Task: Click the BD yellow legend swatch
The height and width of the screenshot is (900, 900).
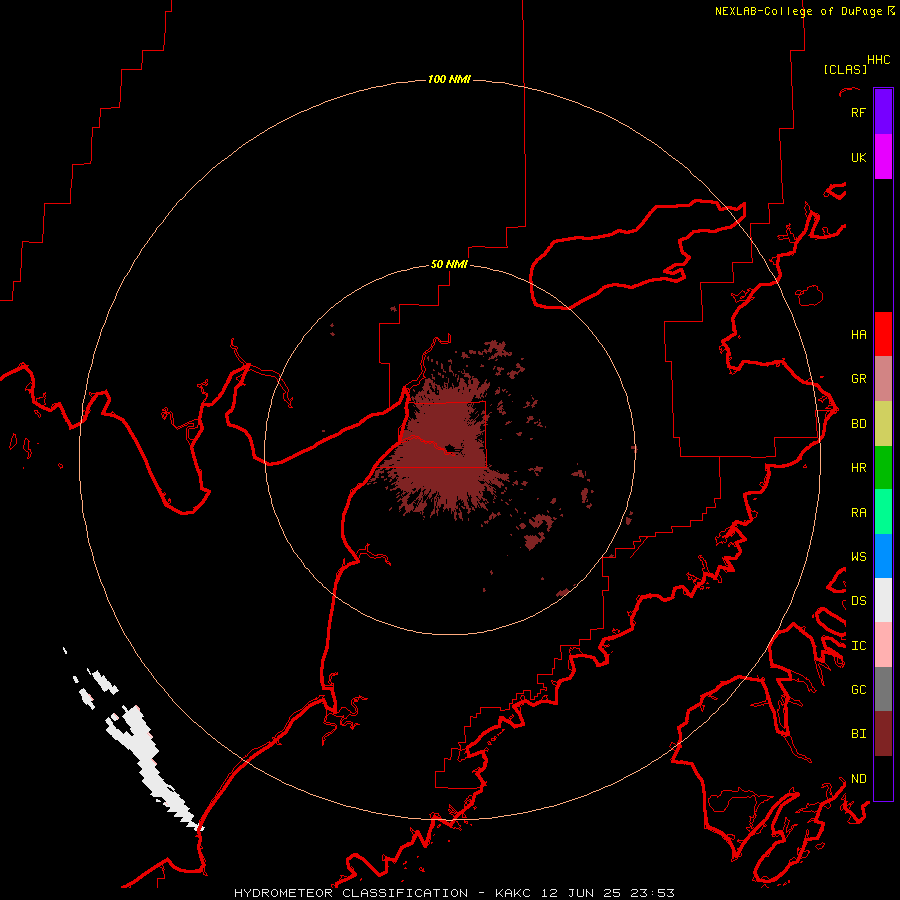Action: click(883, 424)
